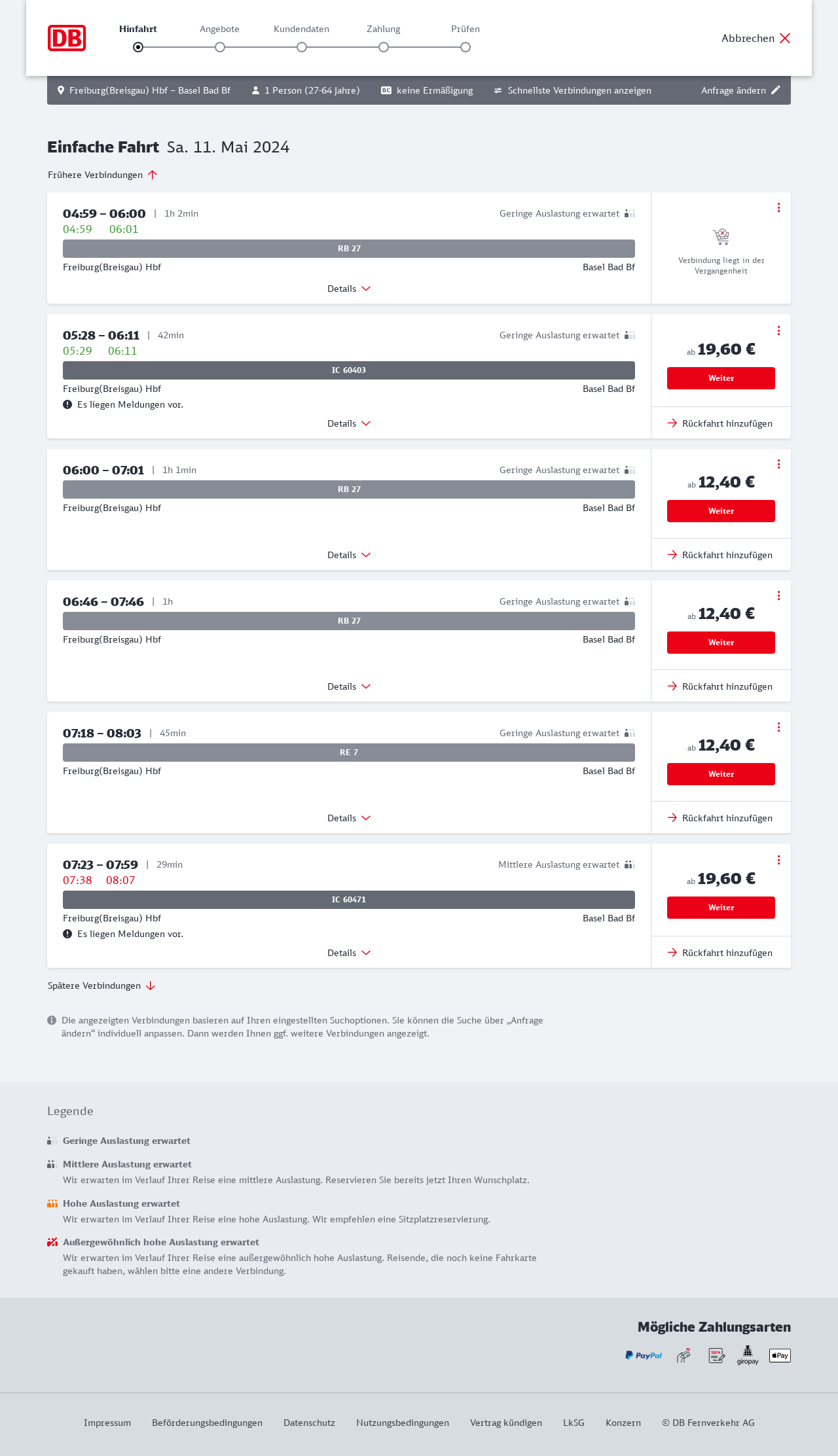Click the PayPal payment icon
Screen dimensions: 838x1456
644,1355
